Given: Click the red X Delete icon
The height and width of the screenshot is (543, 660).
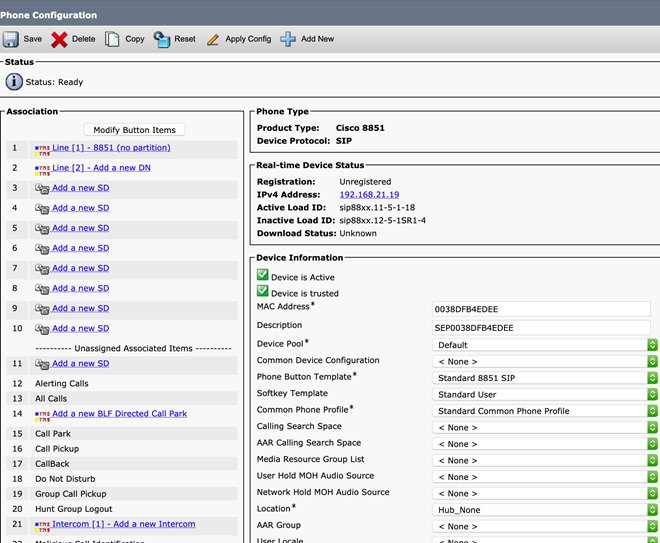Looking at the screenshot, I should coord(59,40).
